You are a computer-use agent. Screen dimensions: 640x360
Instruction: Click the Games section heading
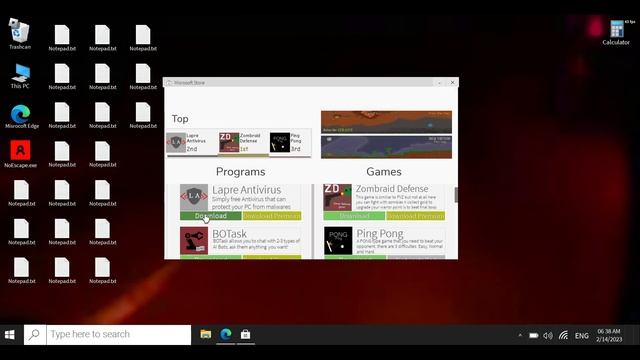(384, 172)
